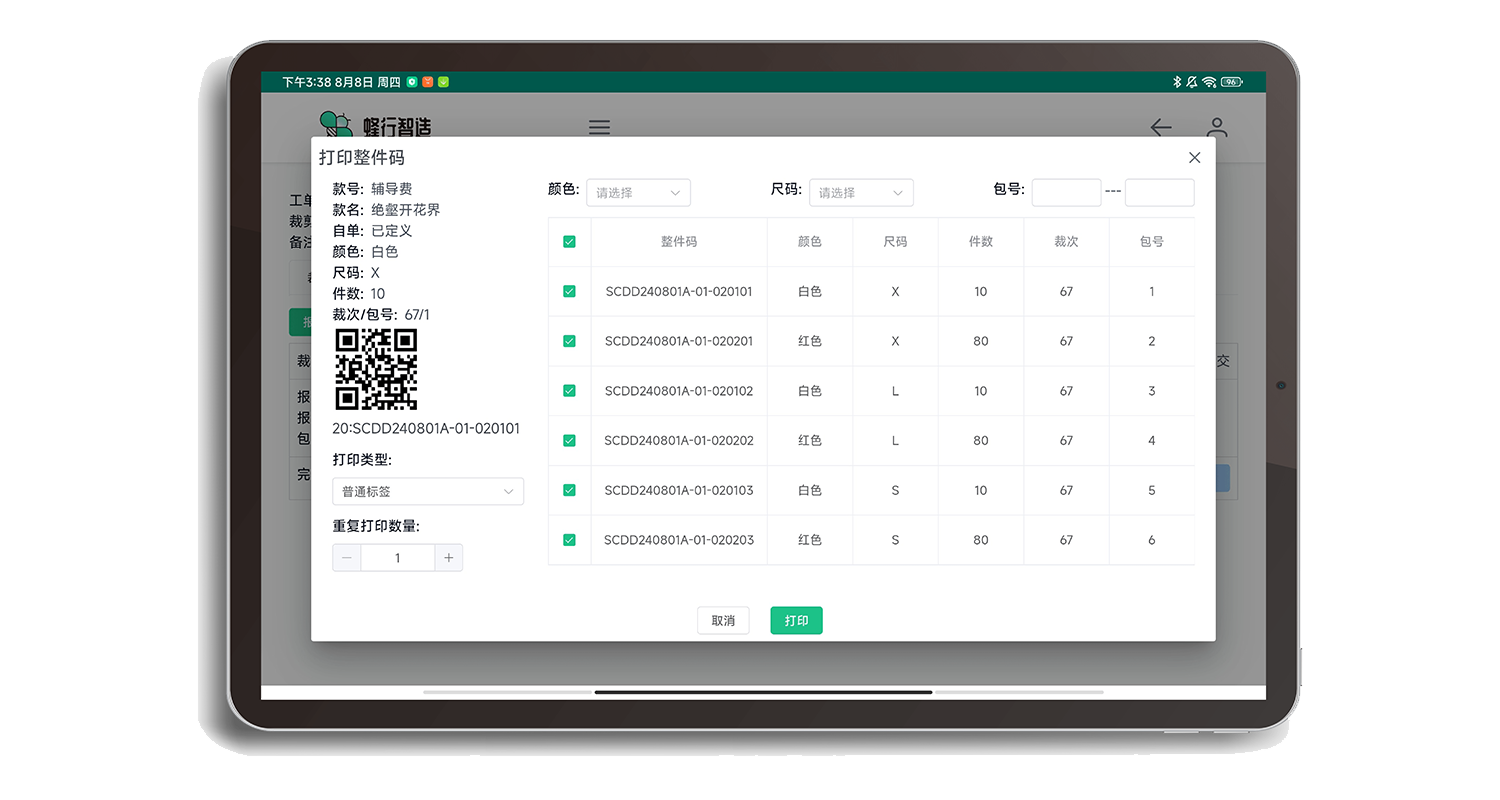Open the 颜色 selection dropdown

pos(638,192)
